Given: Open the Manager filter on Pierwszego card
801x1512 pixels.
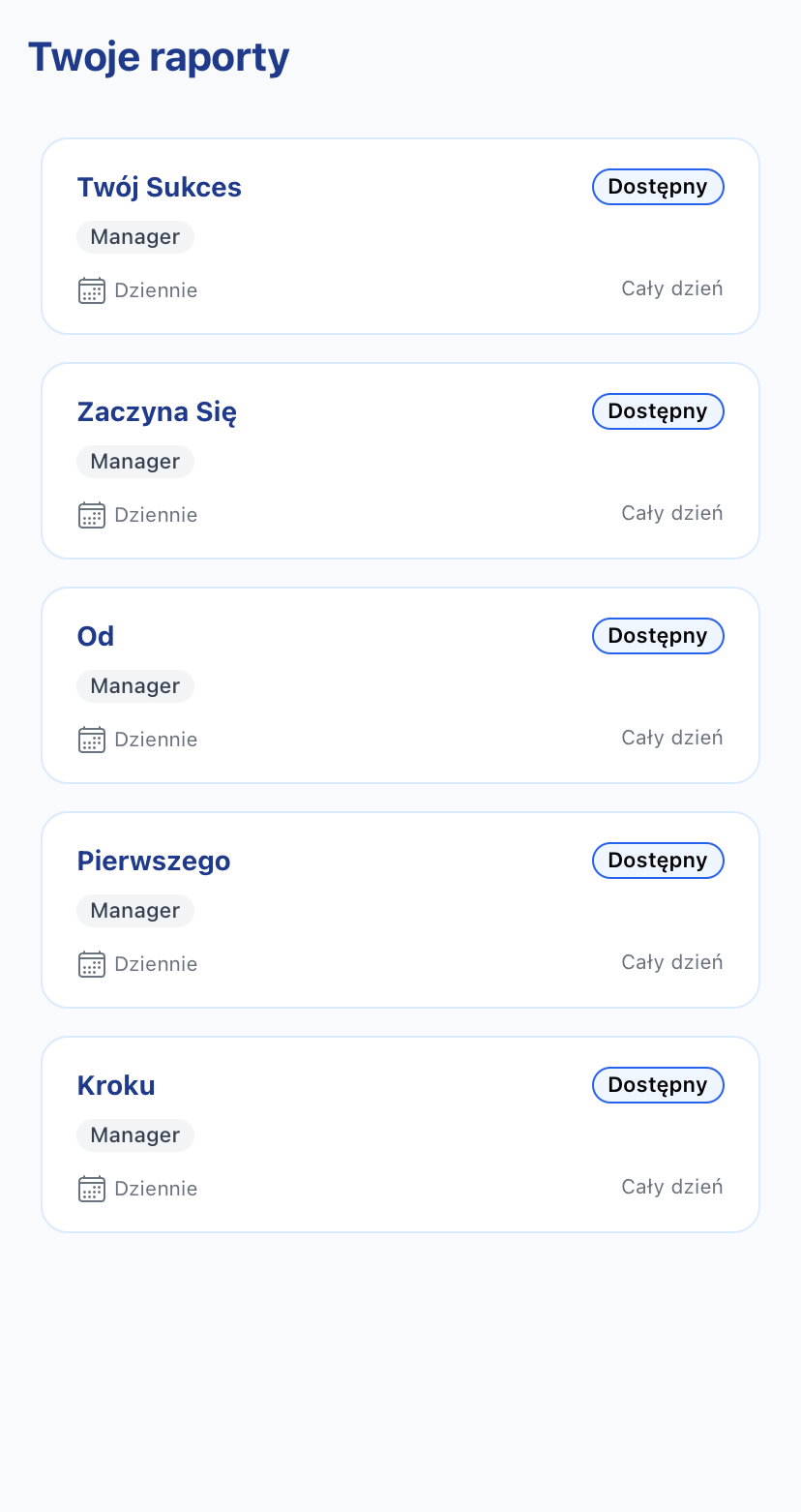Looking at the screenshot, I should coord(134,910).
